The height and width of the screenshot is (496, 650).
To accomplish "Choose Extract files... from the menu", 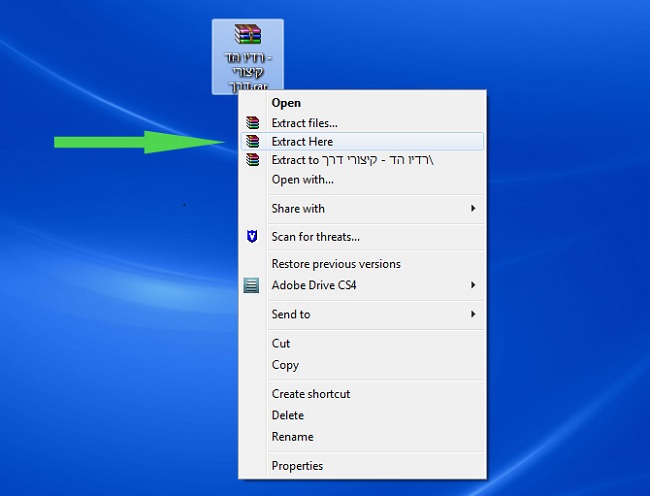I will (362, 123).
